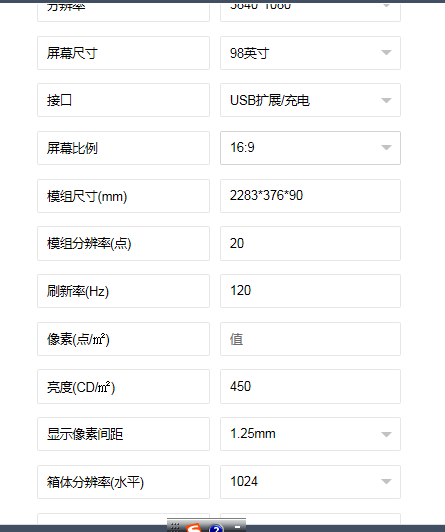Click the Sogou input method icon
445x532 pixels.
click(194, 528)
